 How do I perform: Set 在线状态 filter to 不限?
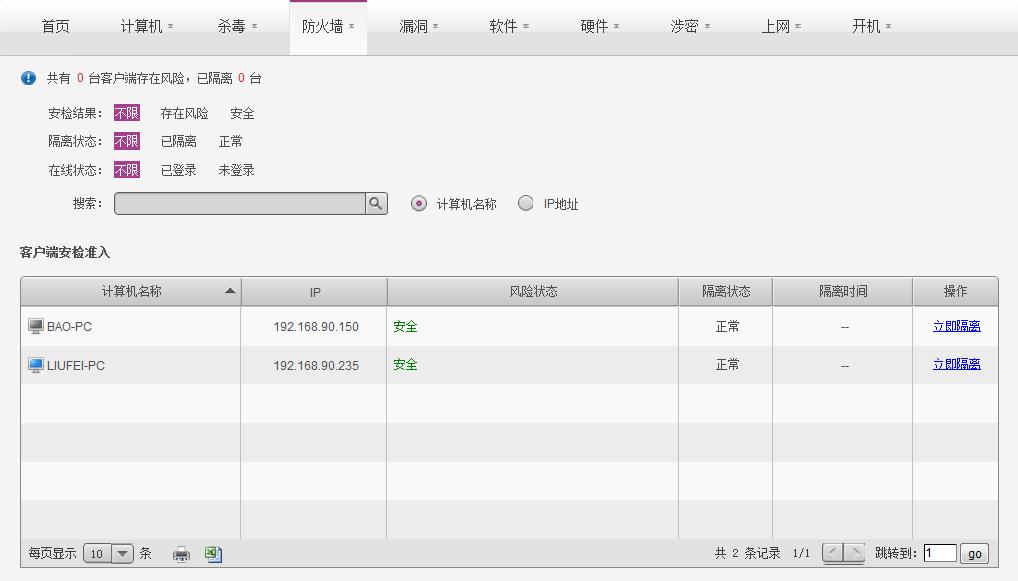tap(127, 170)
